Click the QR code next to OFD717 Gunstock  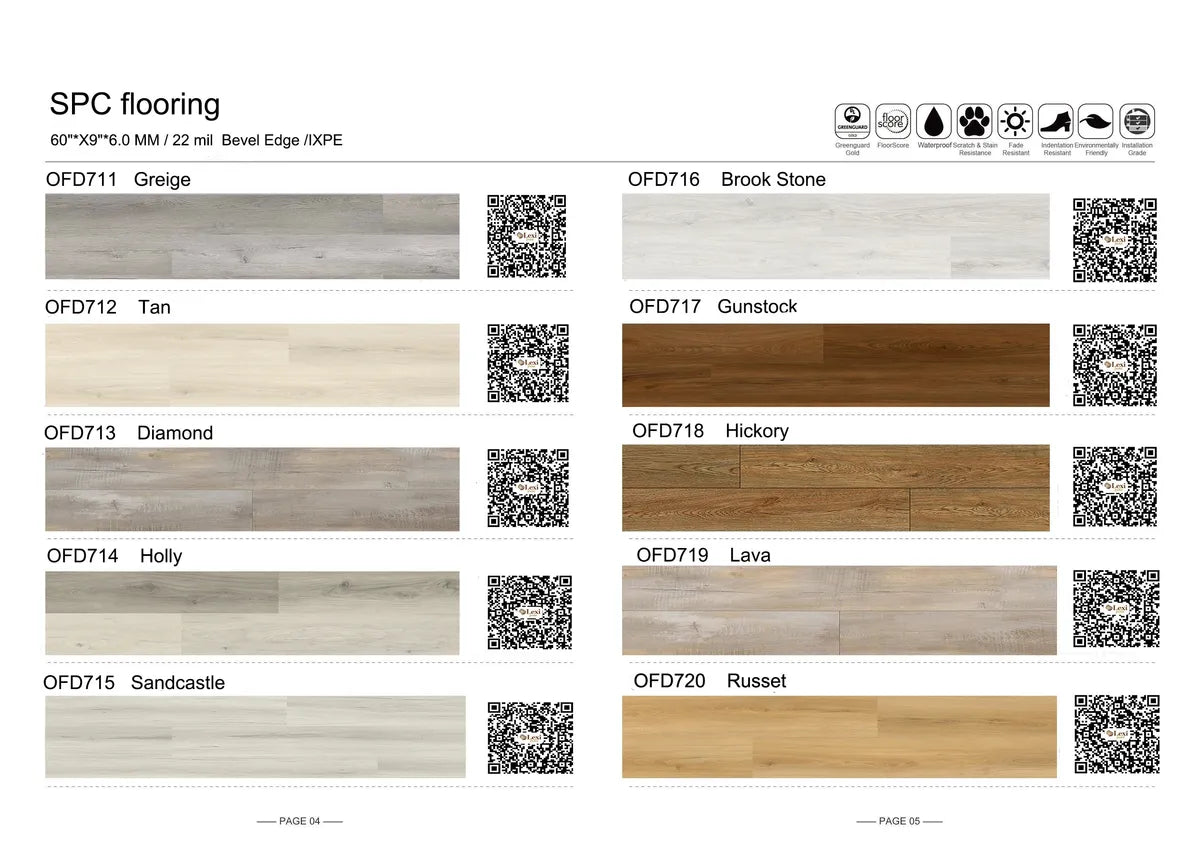pos(1114,363)
